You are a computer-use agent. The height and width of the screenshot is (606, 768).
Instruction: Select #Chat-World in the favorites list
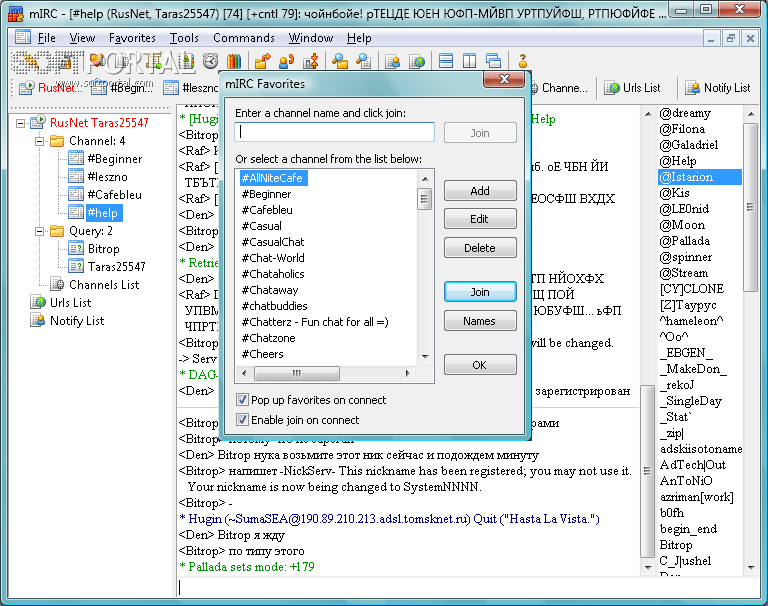click(x=273, y=258)
